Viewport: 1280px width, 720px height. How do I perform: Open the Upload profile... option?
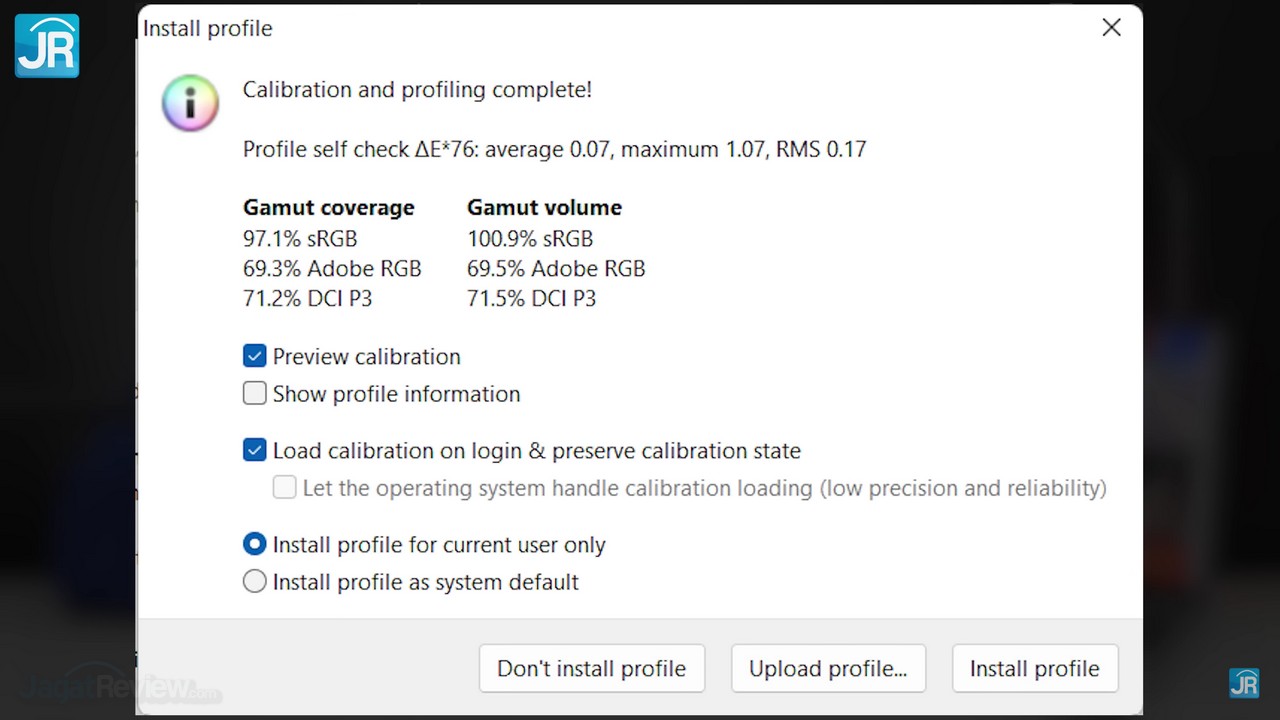828,668
